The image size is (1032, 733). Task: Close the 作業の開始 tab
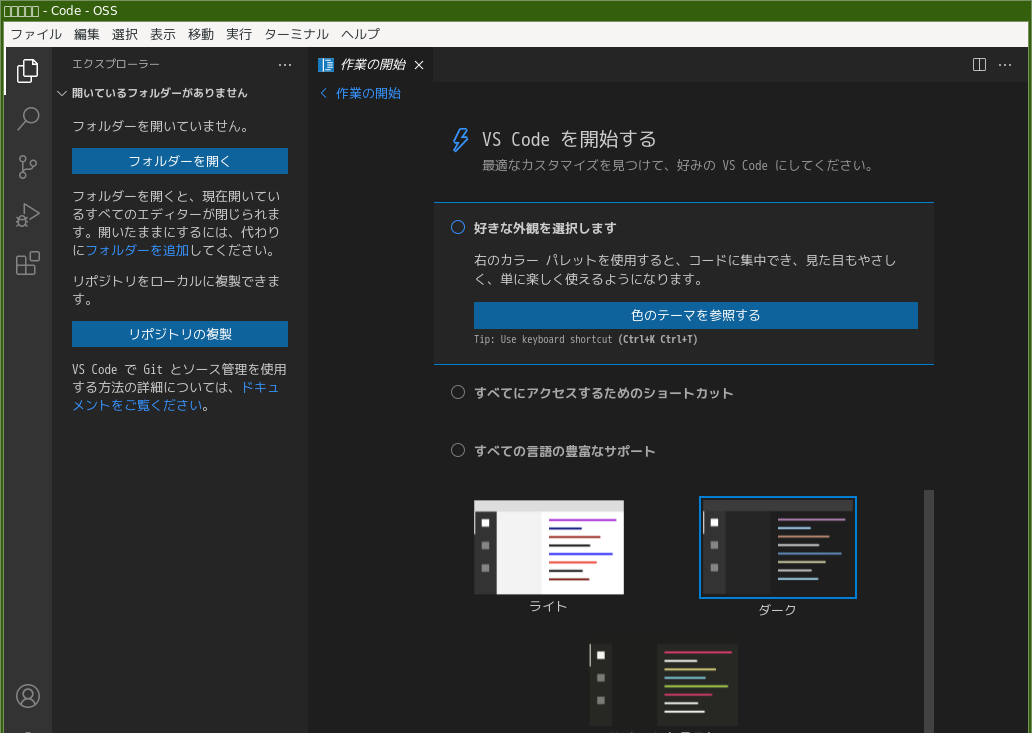(419, 64)
